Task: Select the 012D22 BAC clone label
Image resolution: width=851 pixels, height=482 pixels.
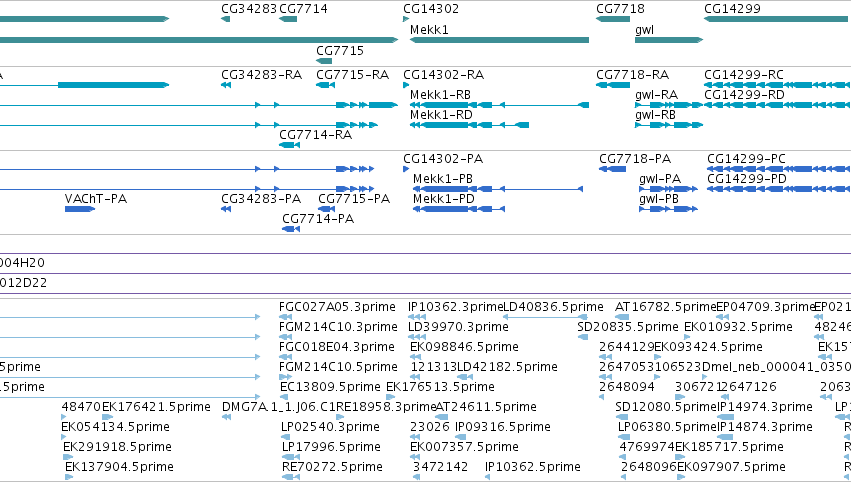Action: point(23,283)
